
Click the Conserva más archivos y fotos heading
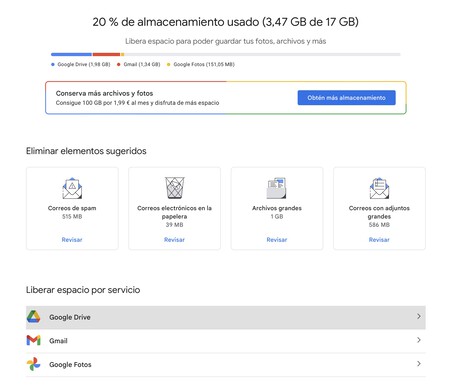[x=104, y=93]
